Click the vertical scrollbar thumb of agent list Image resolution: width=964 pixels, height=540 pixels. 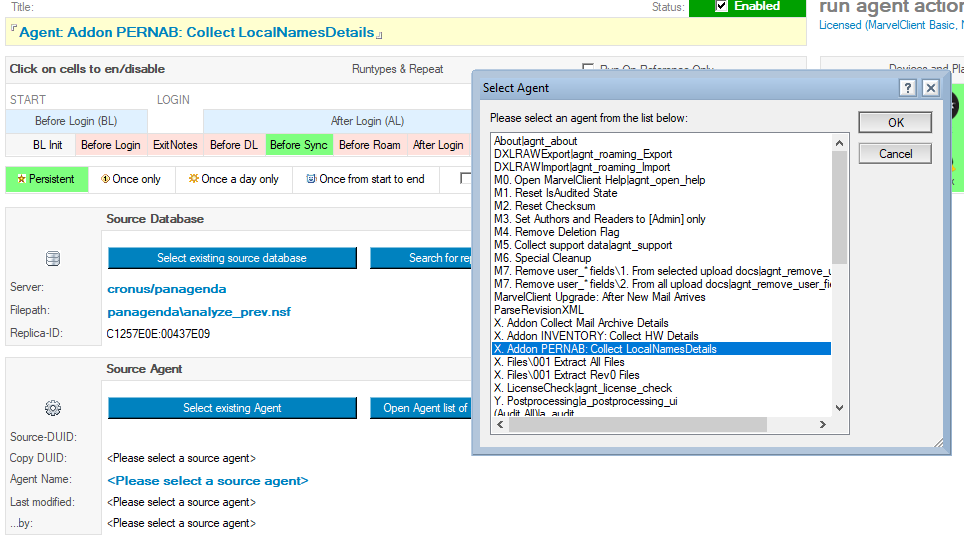point(839,207)
